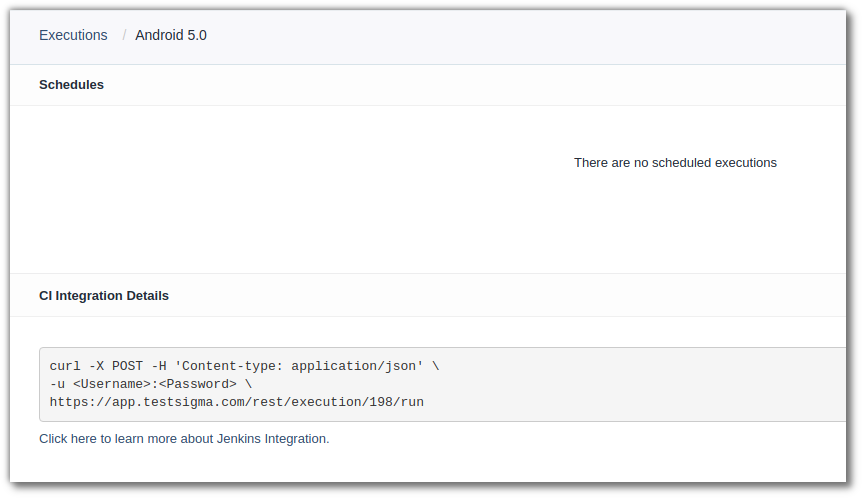862x498 pixels.
Task: Click the word 'curl' in the code block
Action: click(65, 366)
